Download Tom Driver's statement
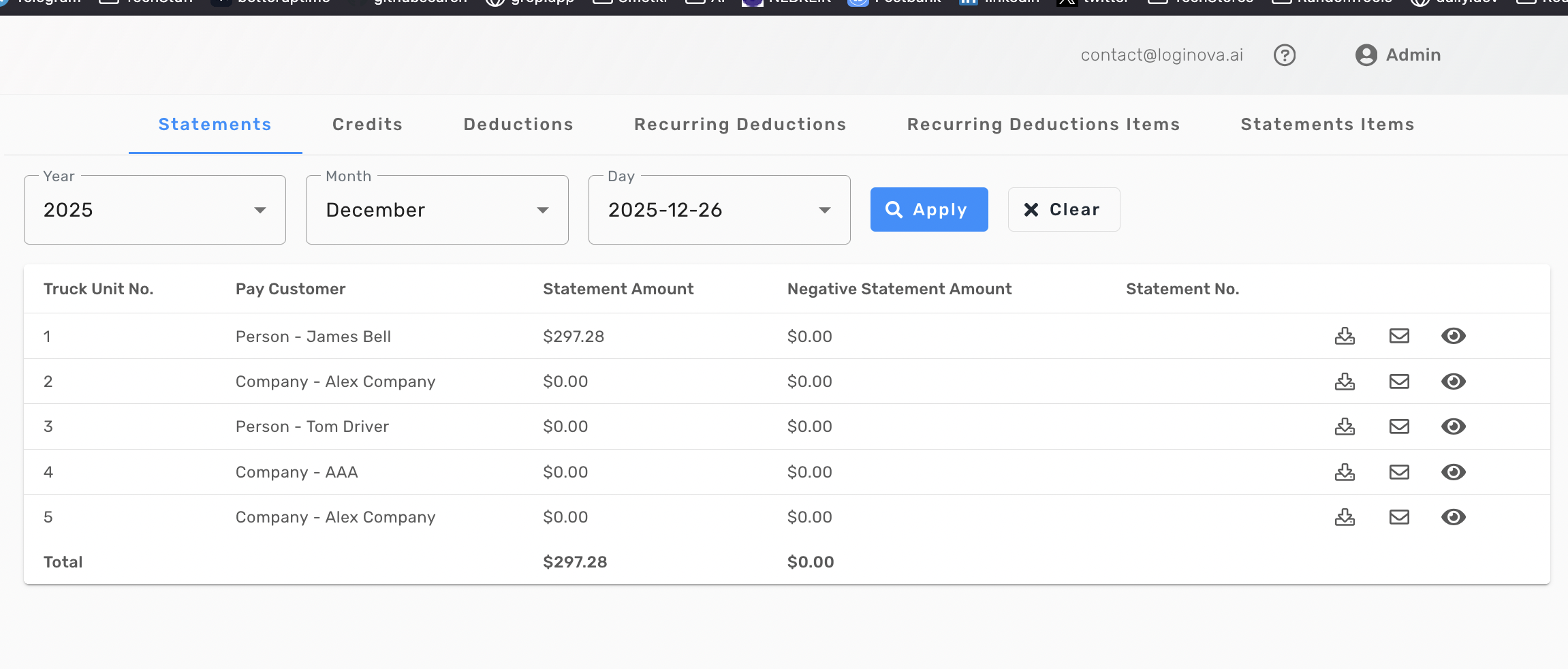Viewport: 1568px width, 669px height. click(x=1345, y=426)
